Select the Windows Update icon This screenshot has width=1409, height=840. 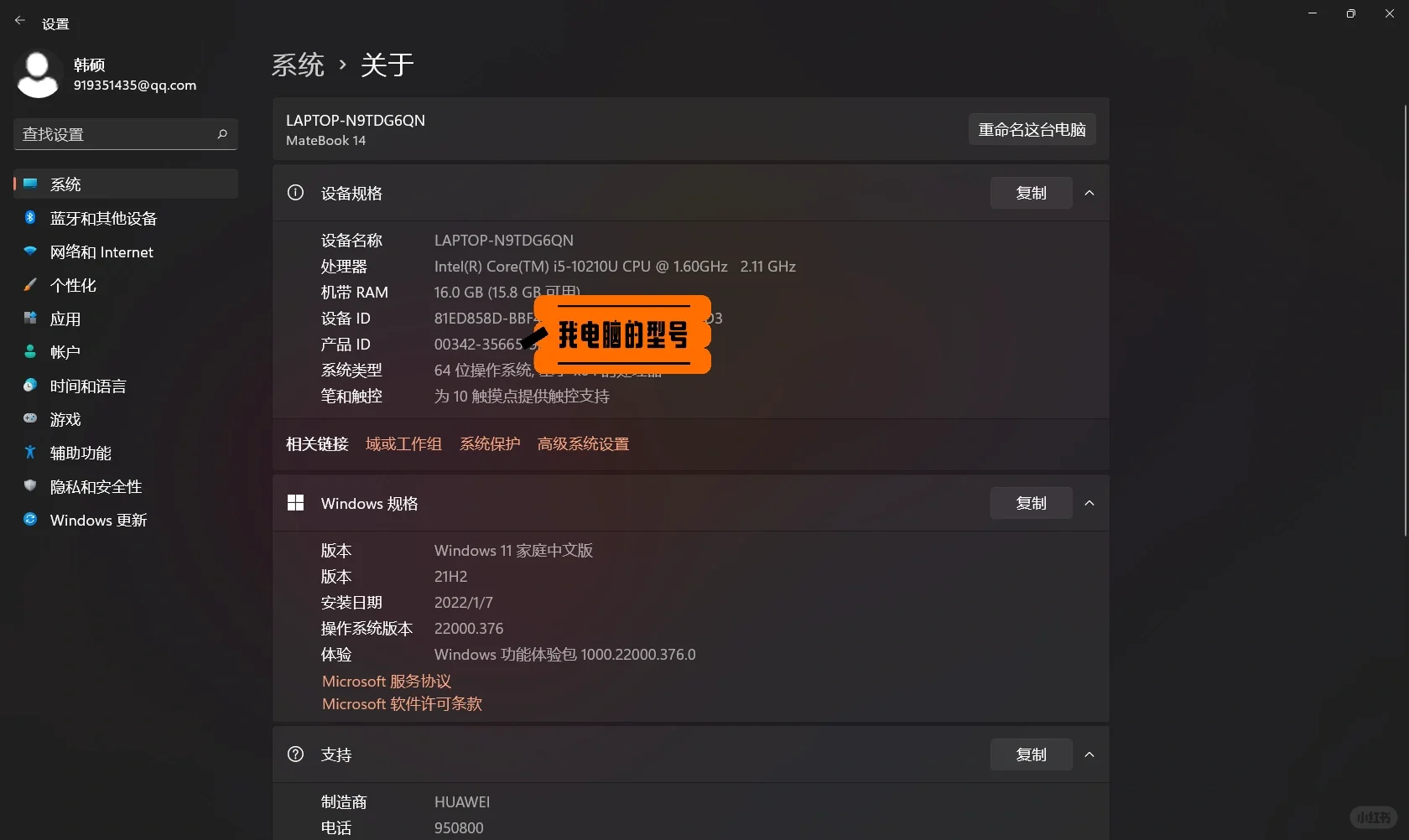(30, 520)
